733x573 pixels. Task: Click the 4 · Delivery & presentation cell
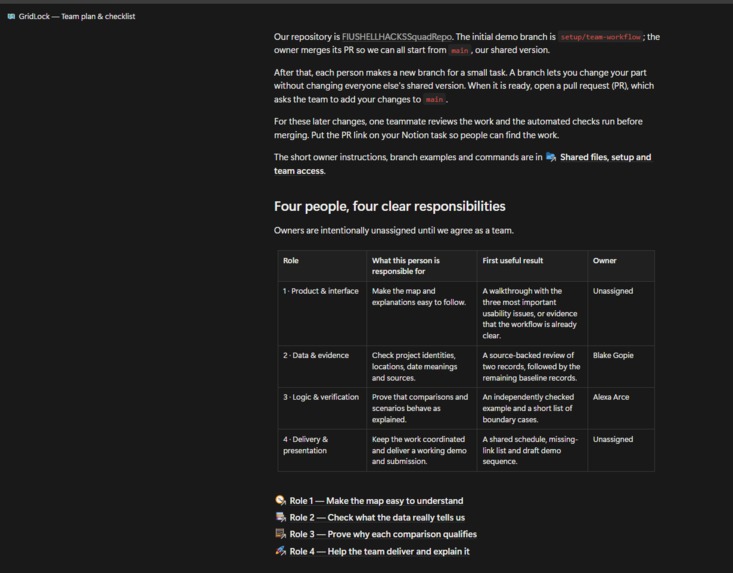[322, 450]
